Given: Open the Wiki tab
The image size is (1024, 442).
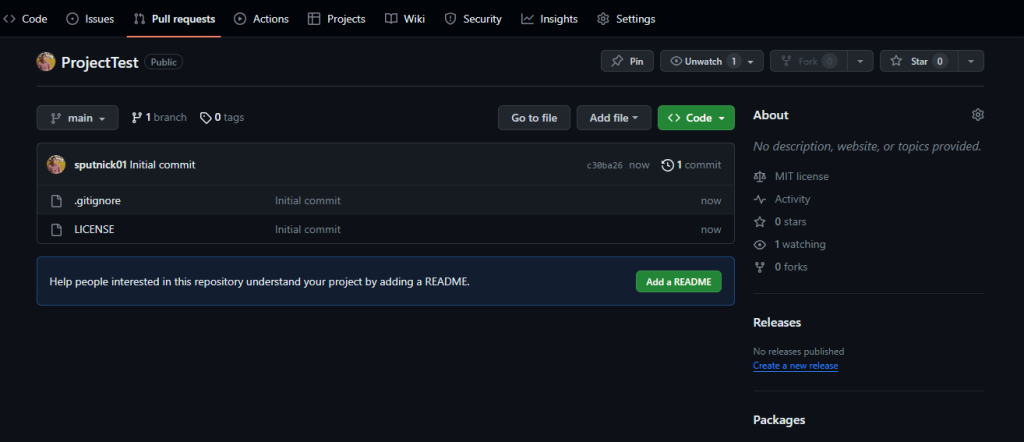Looking at the screenshot, I should (x=405, y=19).
